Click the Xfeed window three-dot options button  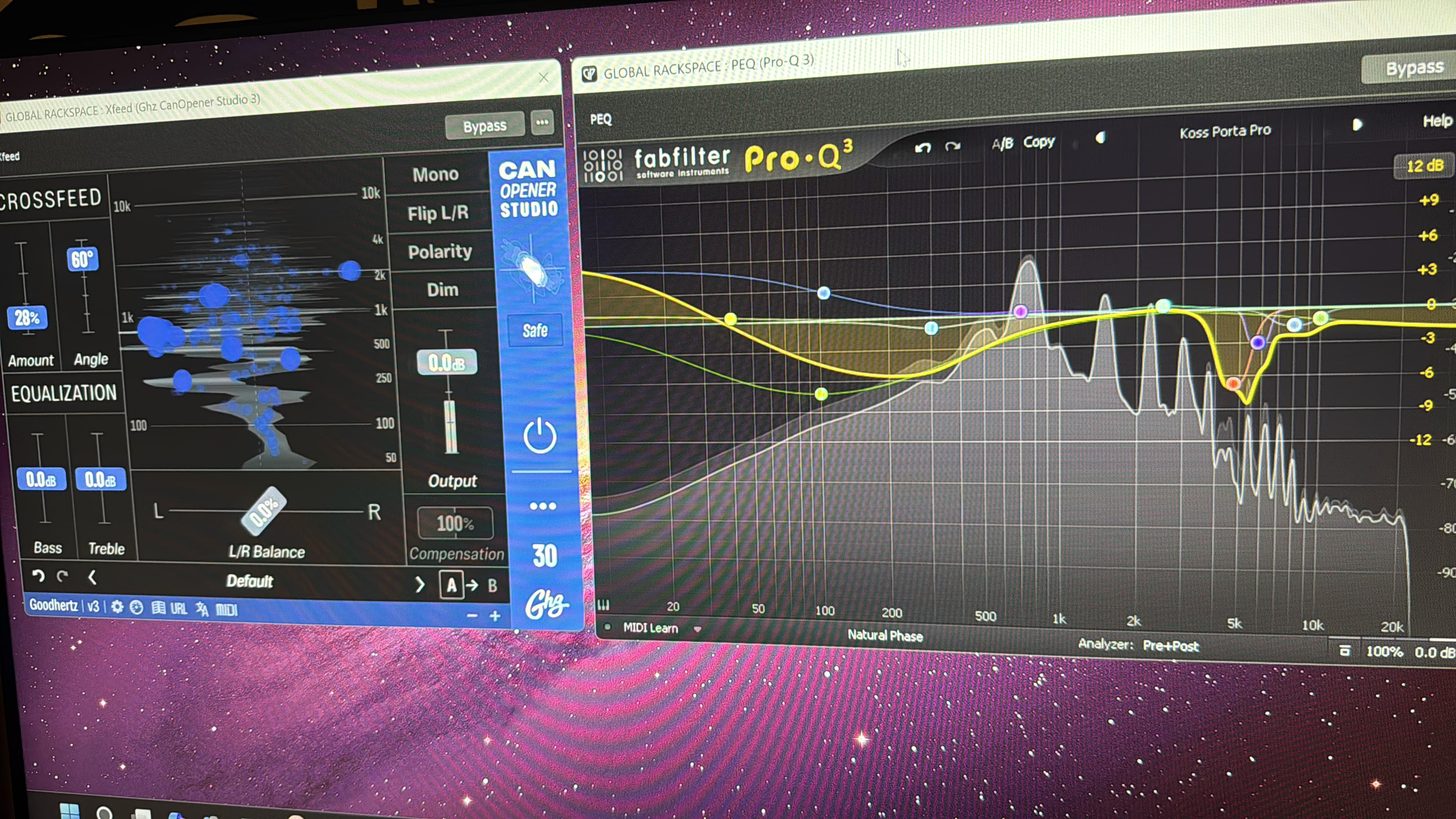[x=542, y=122]
